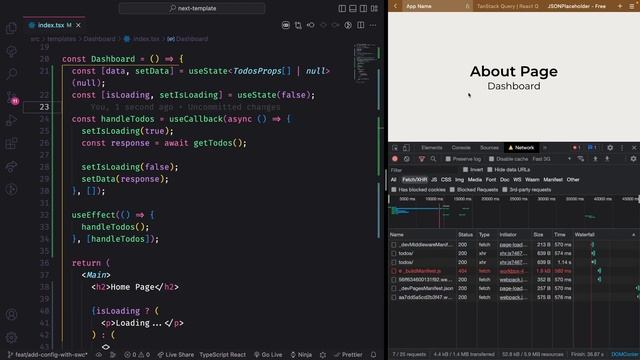Switch to the Elements DevTools tab
This screenshot has height=360, width=640.
(x=431, y=148)
